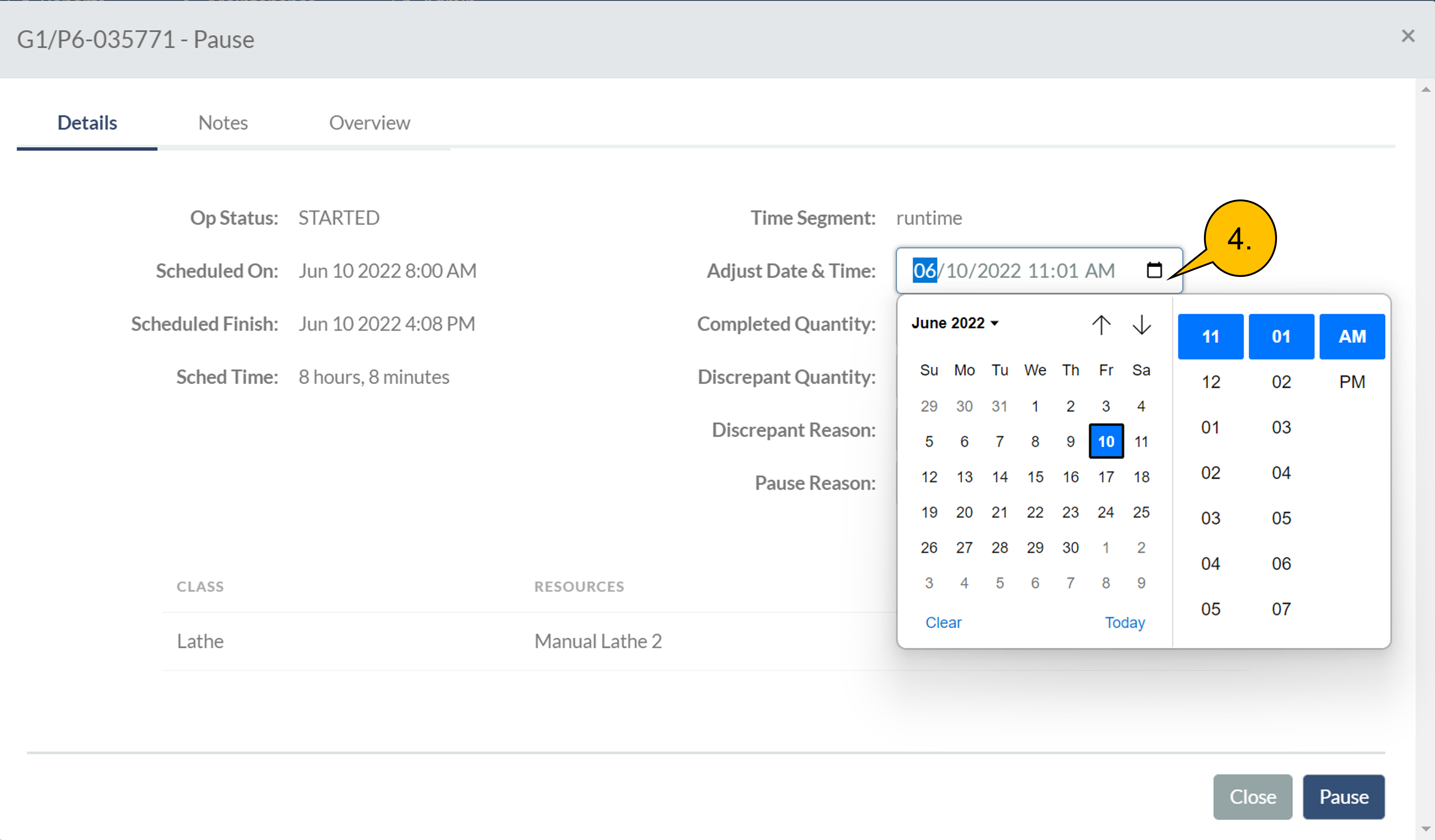Viewport: 1435px width, 840px height.
Task: Select the highlighted day 10 in calendar
Action: (1105, 441)
